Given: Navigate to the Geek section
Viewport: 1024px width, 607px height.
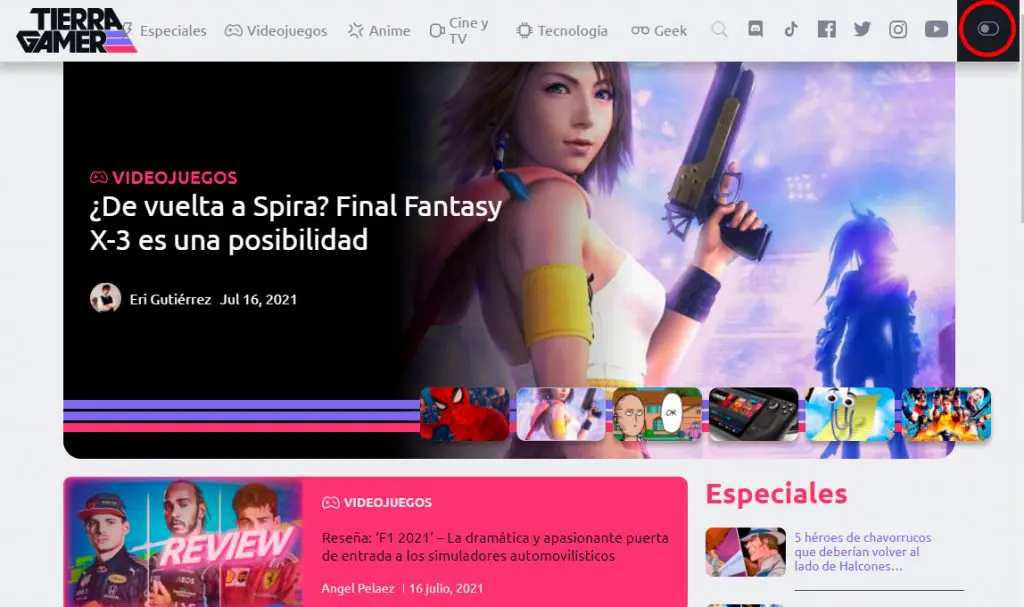Looking at the screenshot, I should click(660, 31).
